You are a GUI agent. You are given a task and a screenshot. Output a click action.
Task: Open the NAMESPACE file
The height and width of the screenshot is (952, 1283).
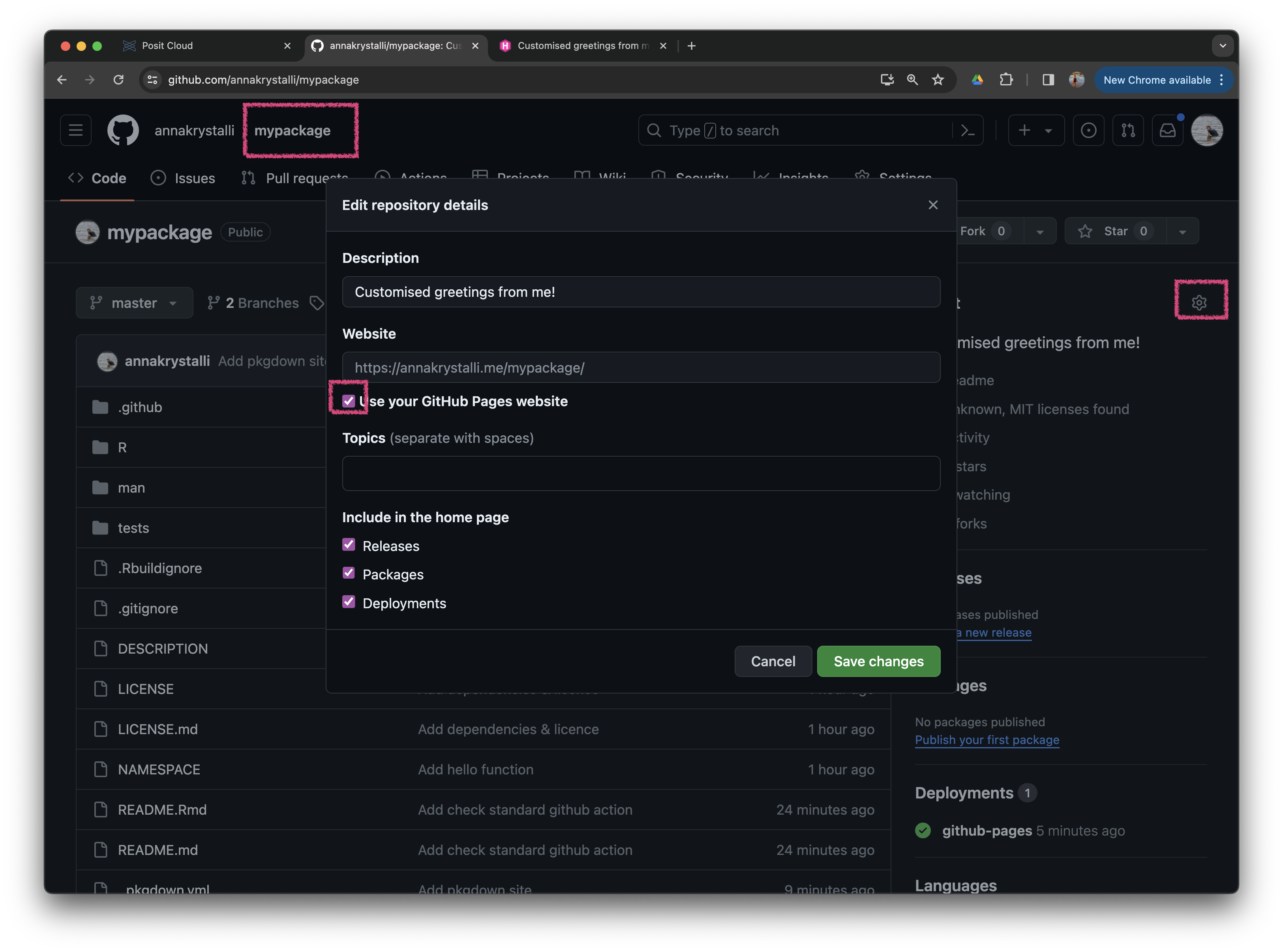(x=159, y=769)
